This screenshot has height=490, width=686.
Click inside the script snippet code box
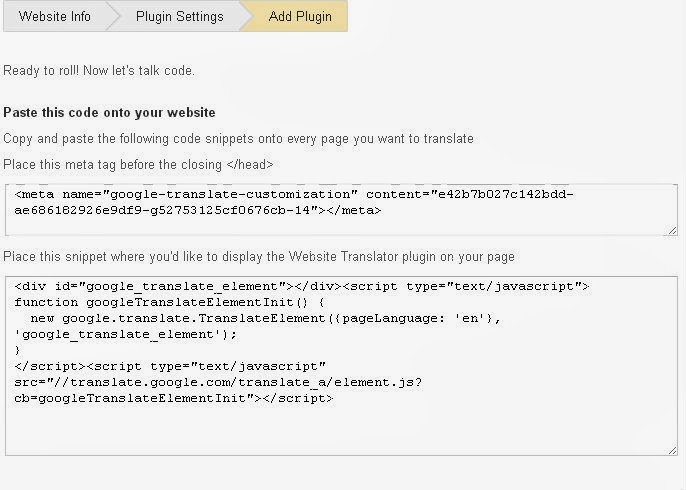pos(341,366)
